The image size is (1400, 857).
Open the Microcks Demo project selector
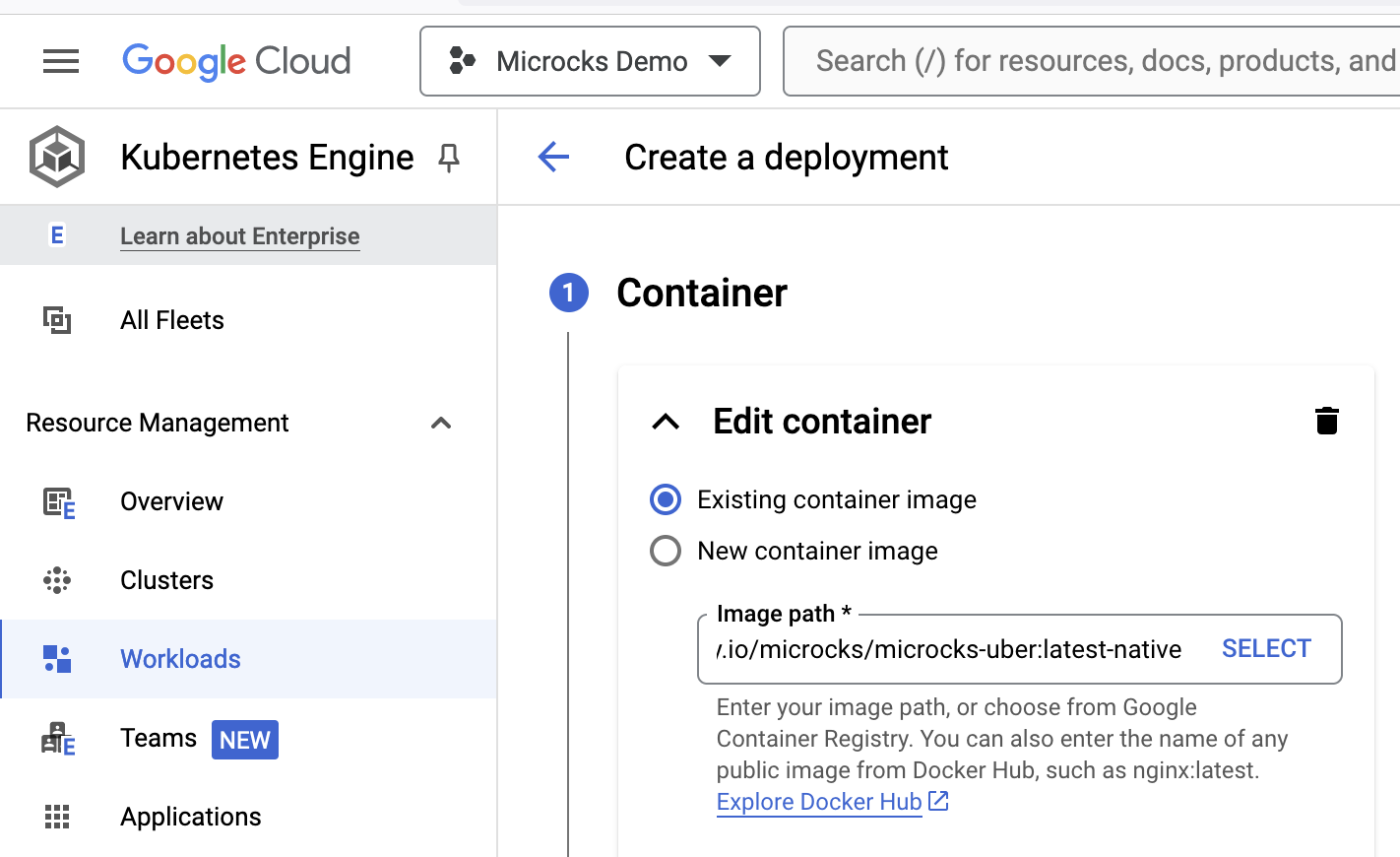coord(589,61)
